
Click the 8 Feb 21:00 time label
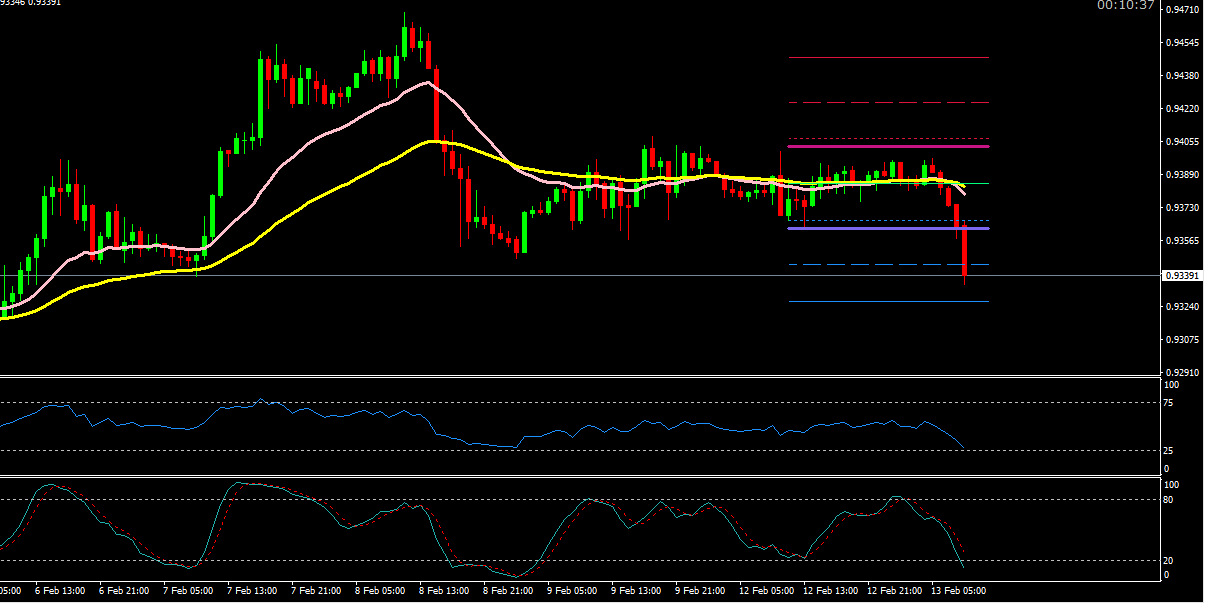coord(508,591)
